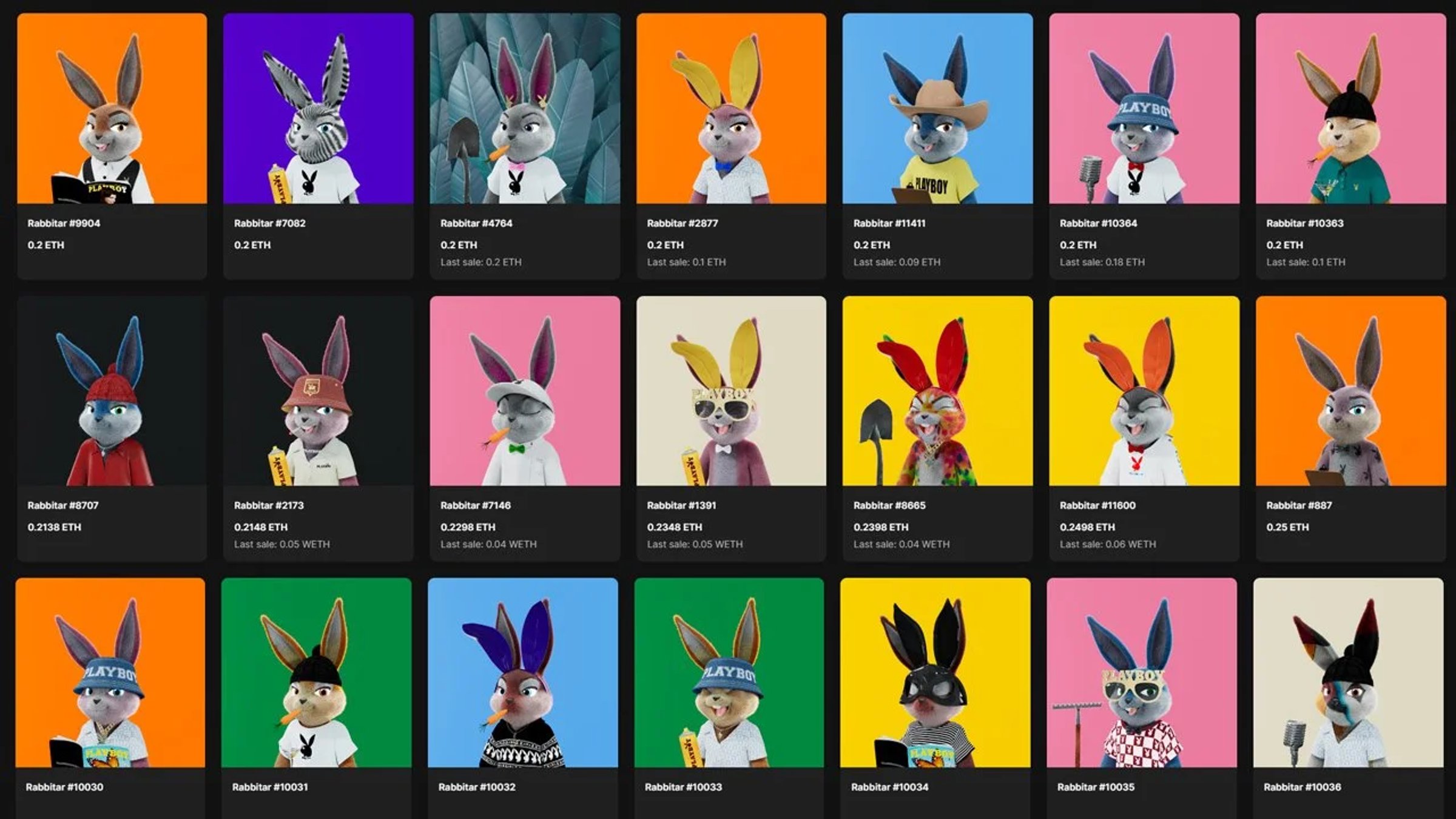Select the "Last sale: 0.18 ETH" text
This screenshot has width=1456, height=819.
click(x=1102, y=262)
